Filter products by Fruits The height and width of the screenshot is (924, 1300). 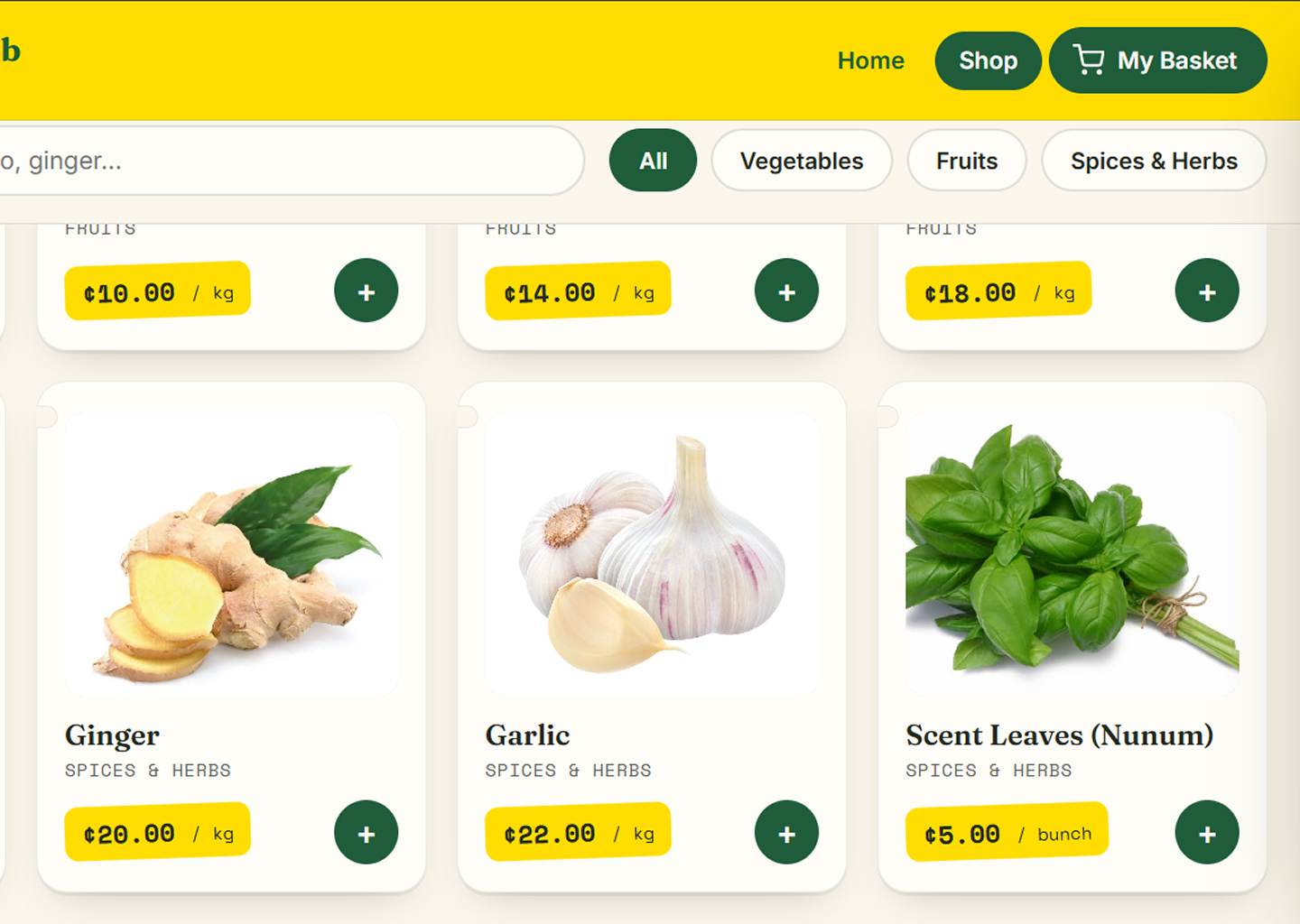pyautogui.click(x=967, y=161)
